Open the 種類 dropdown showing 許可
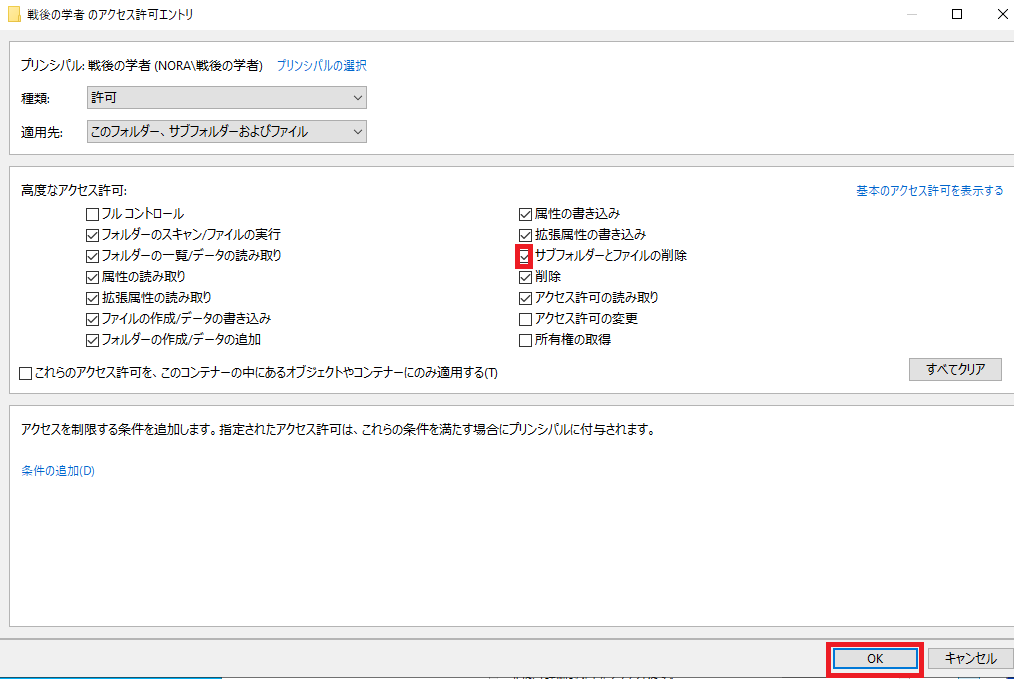Image resolution: width=1023 pixels, height=679 pixels. pyautogui.click(x=226, y=98)
